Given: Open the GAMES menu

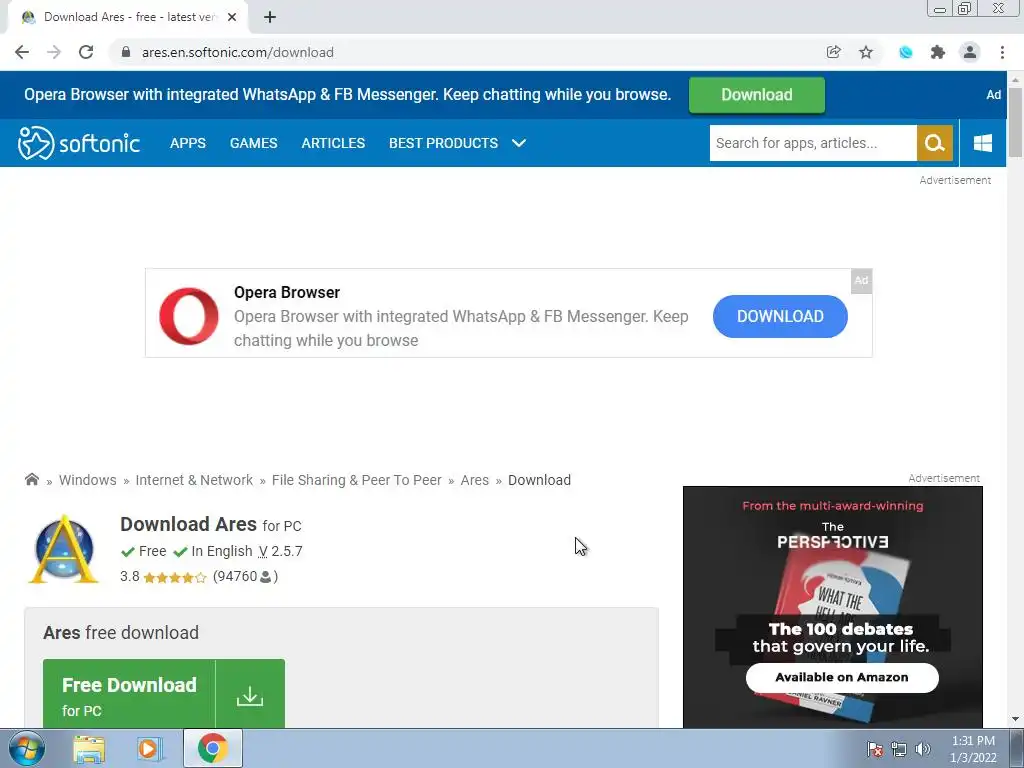Looking at the screenshot, I should pyautogui.click(x=253, y=143).
